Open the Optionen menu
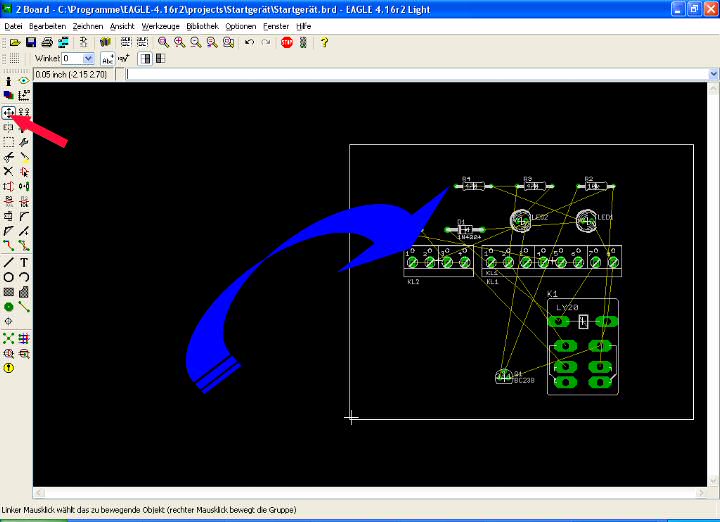Viewport: 720px width, 522px height. click(240, 25)
